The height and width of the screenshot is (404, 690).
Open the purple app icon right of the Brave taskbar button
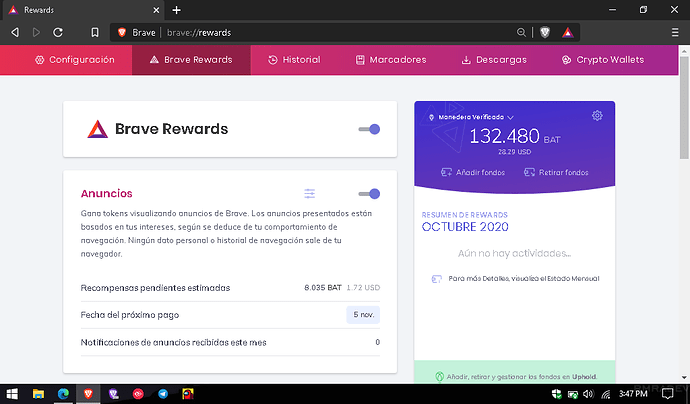[113, 393]
